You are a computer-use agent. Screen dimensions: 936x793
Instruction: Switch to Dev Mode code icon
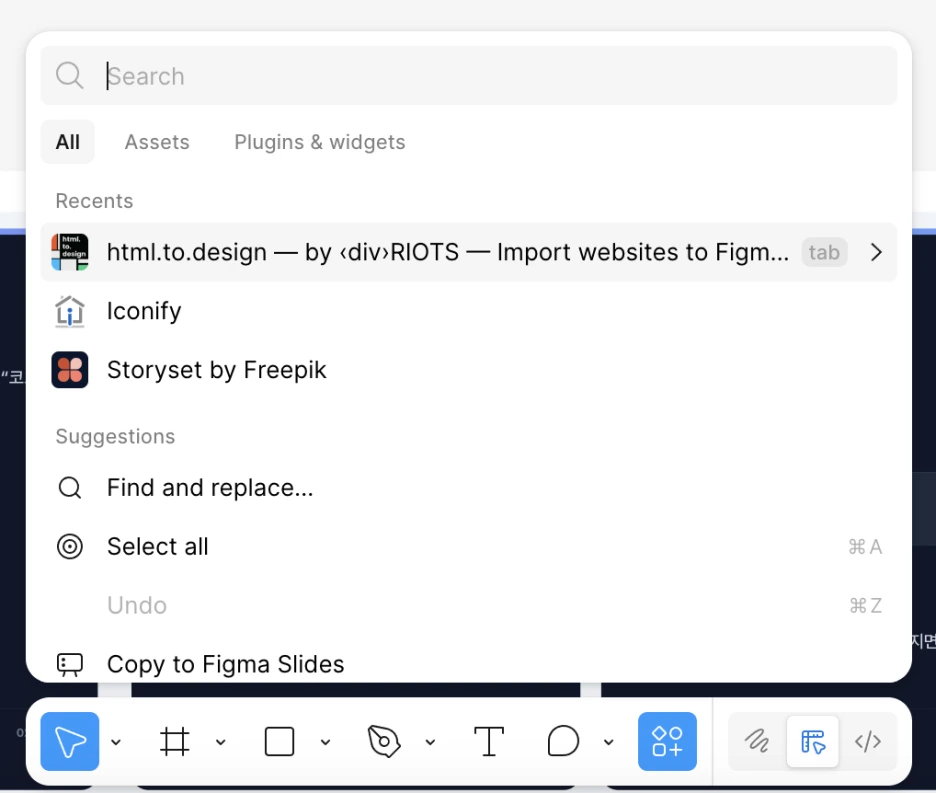click(867, 741)
